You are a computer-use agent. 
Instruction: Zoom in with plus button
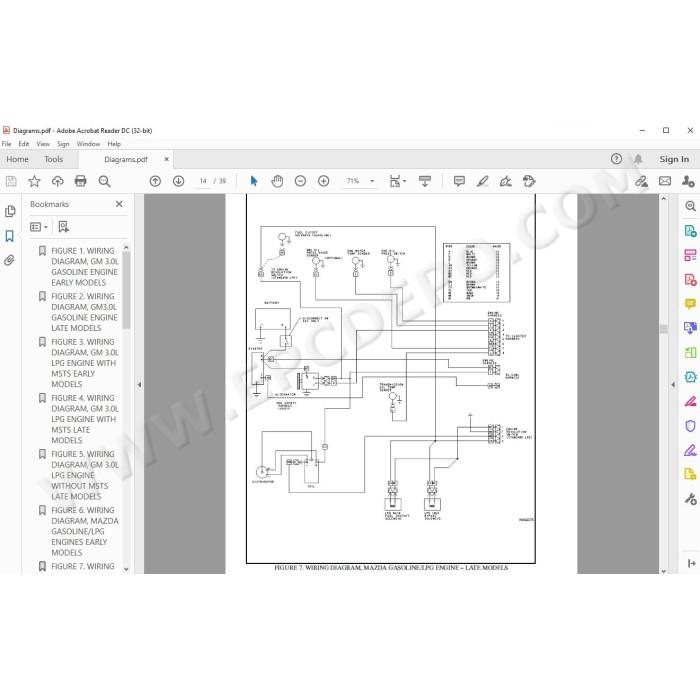click(324, 181)
